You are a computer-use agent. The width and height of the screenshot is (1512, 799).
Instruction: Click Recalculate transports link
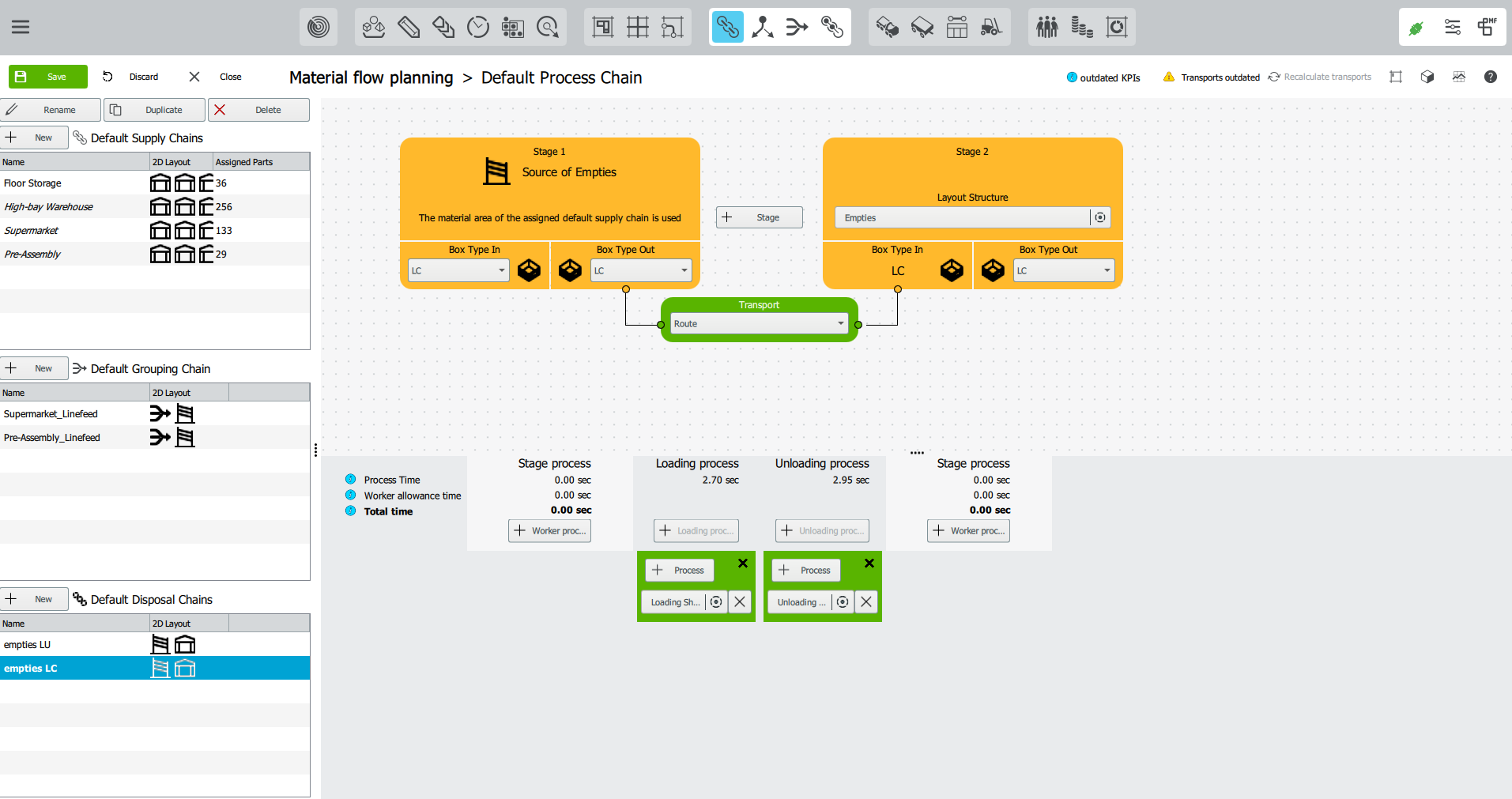pos(1319,77)
